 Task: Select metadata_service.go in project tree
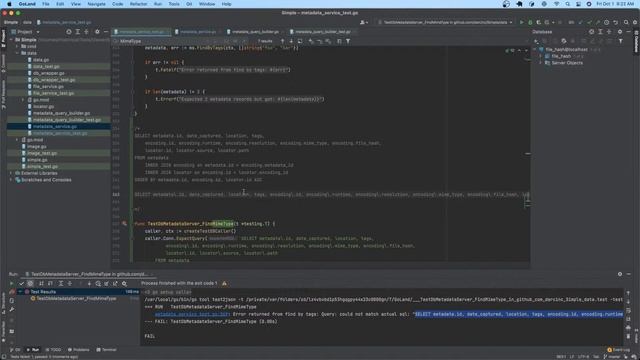tap(55, 127)
